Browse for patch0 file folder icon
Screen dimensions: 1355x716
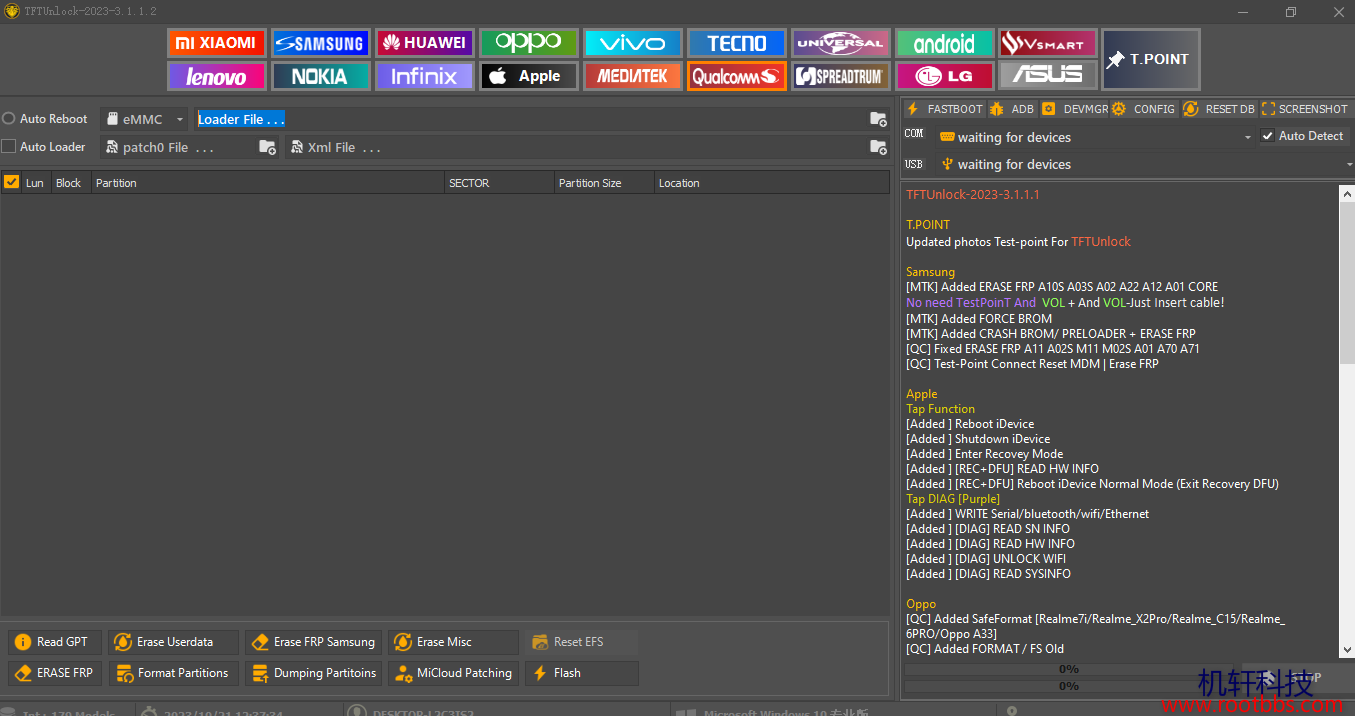(267, 147)
